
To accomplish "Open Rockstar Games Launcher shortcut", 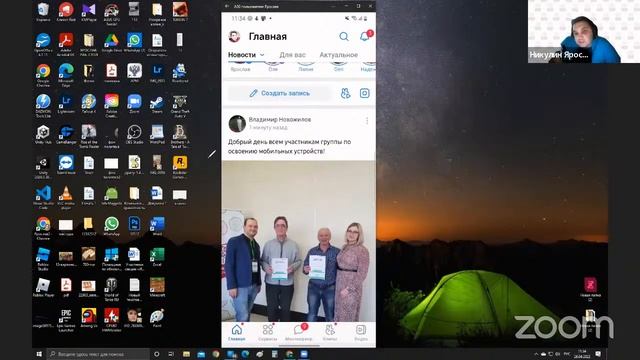I will (180, 167).
